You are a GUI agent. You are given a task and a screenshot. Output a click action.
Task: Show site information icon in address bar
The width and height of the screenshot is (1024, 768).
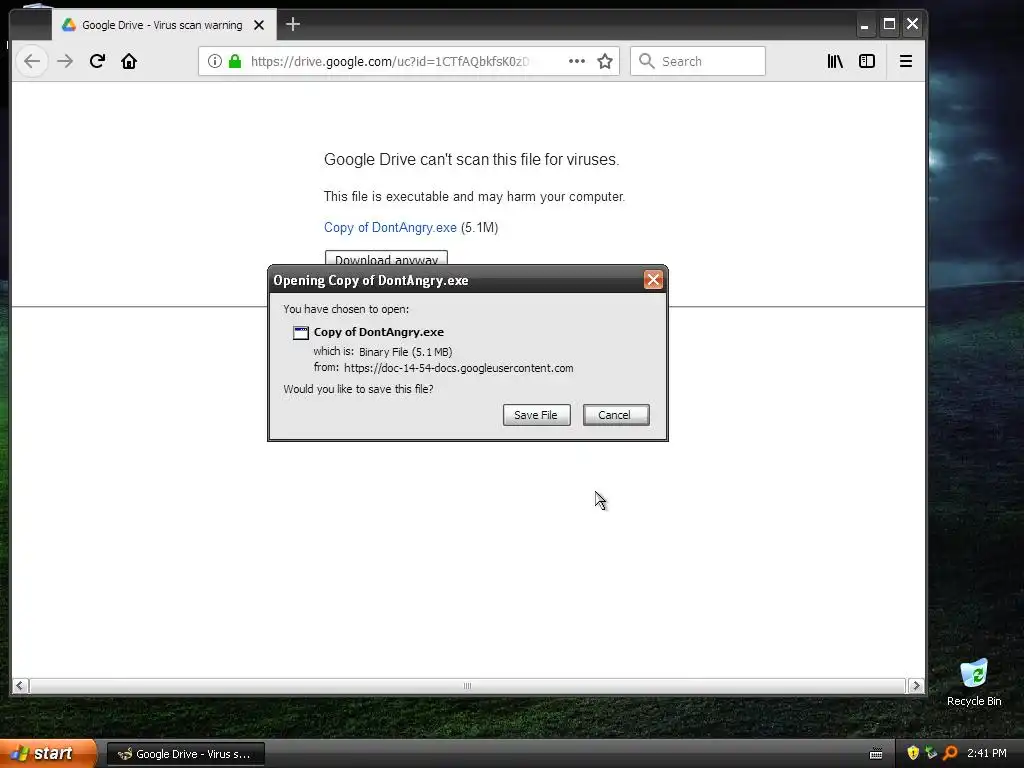tap(214, 61)
